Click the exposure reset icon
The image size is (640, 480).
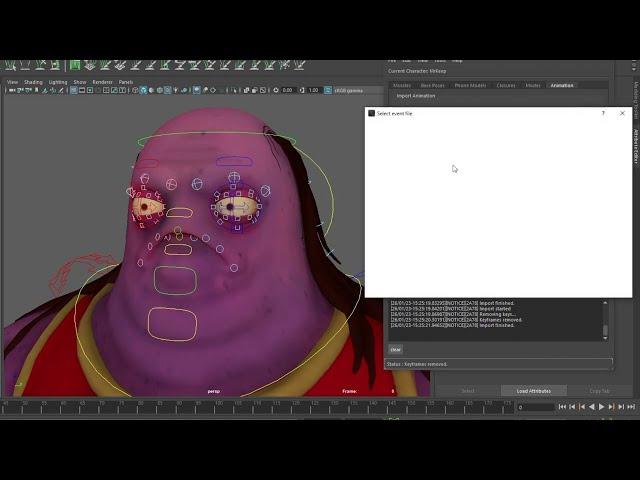tap(276, 90)
